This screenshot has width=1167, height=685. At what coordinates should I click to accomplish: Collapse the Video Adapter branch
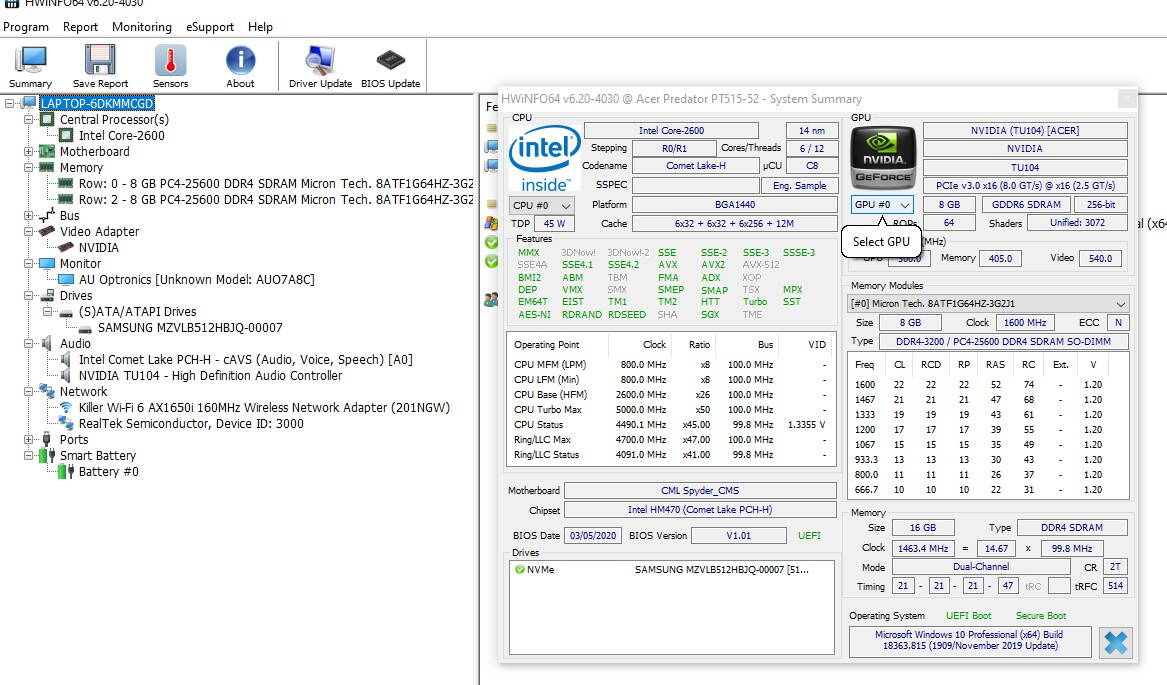(29, 232)
